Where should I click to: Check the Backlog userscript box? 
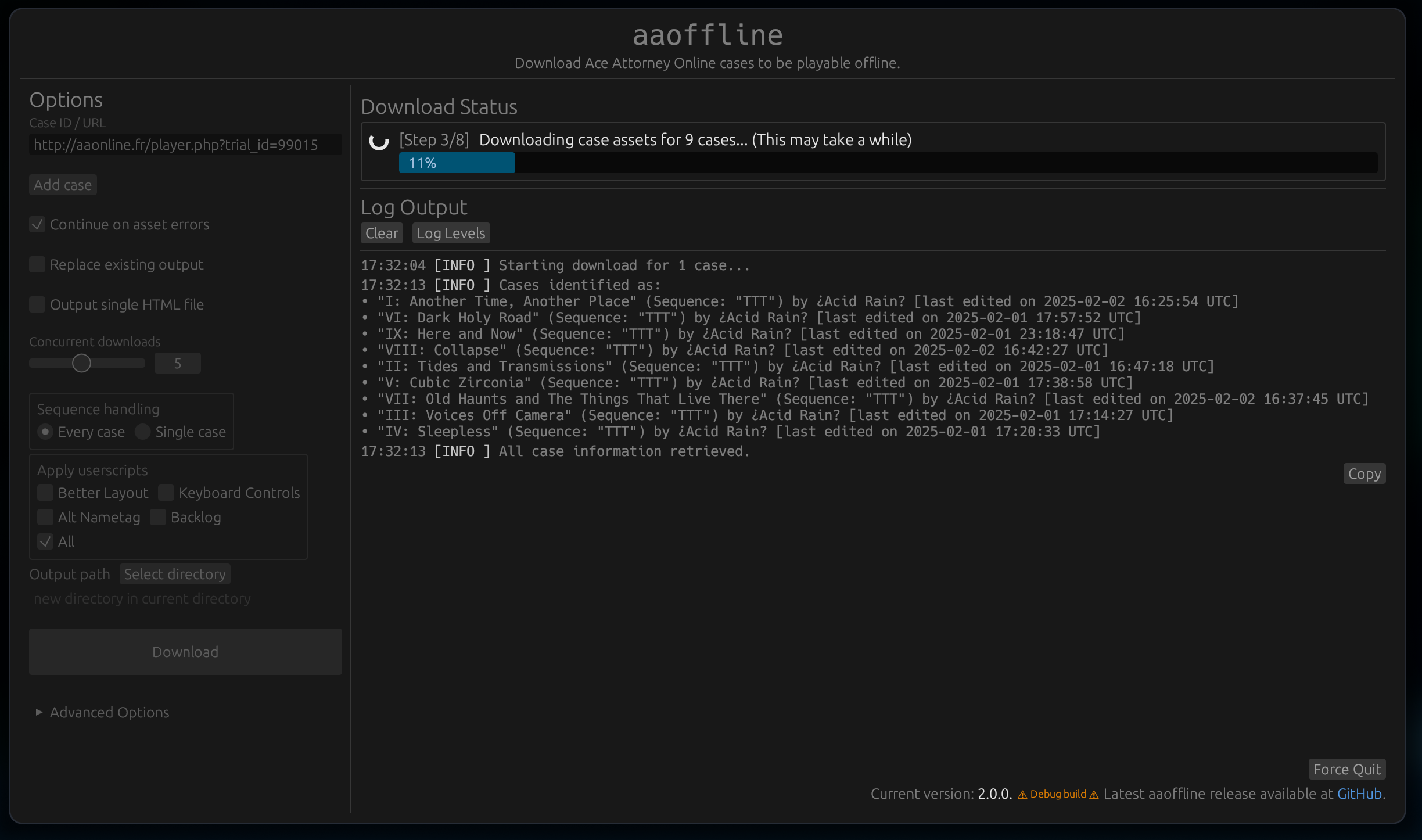[158, 517]
